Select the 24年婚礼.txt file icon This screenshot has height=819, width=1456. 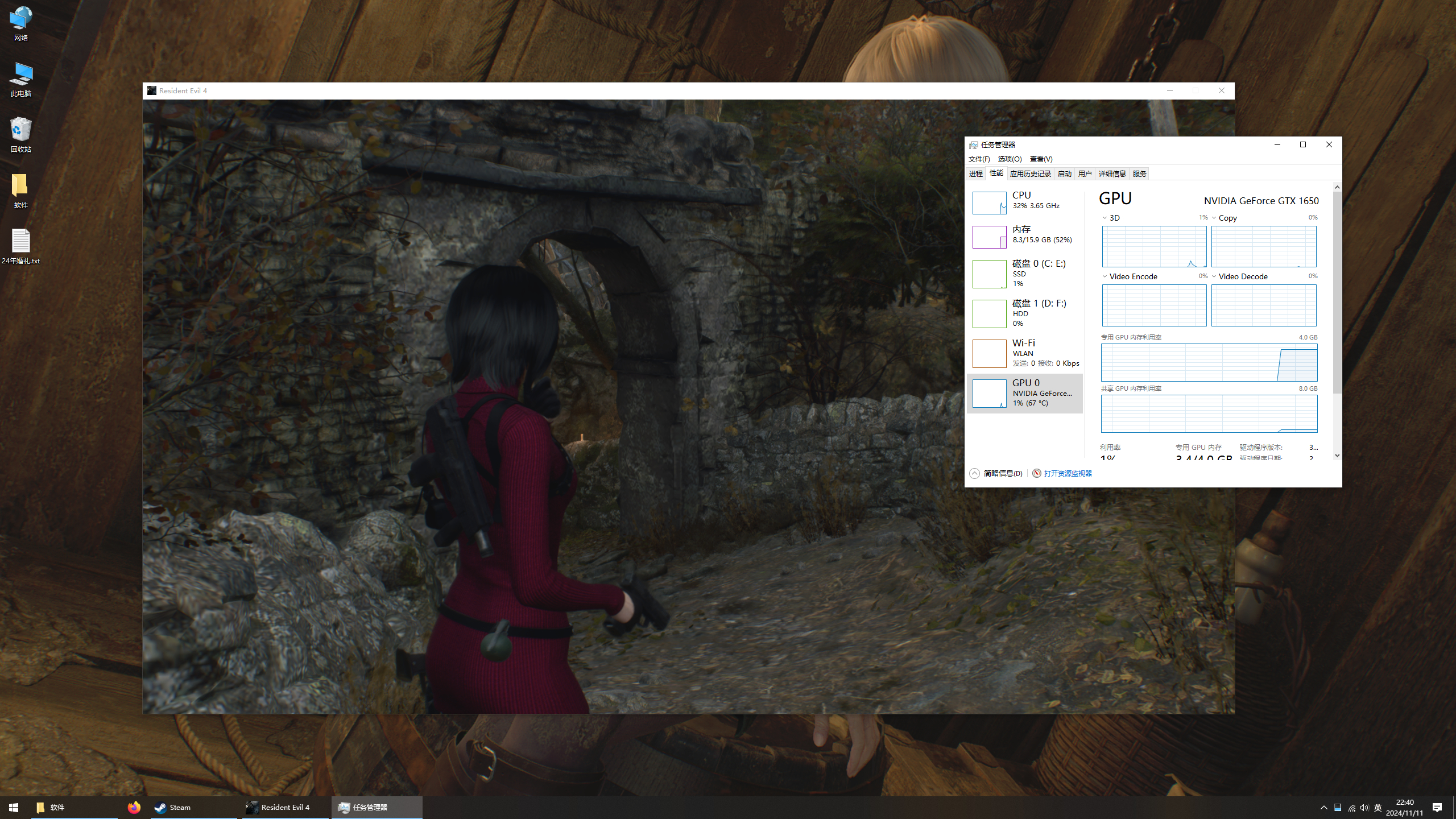coord(21,247)
